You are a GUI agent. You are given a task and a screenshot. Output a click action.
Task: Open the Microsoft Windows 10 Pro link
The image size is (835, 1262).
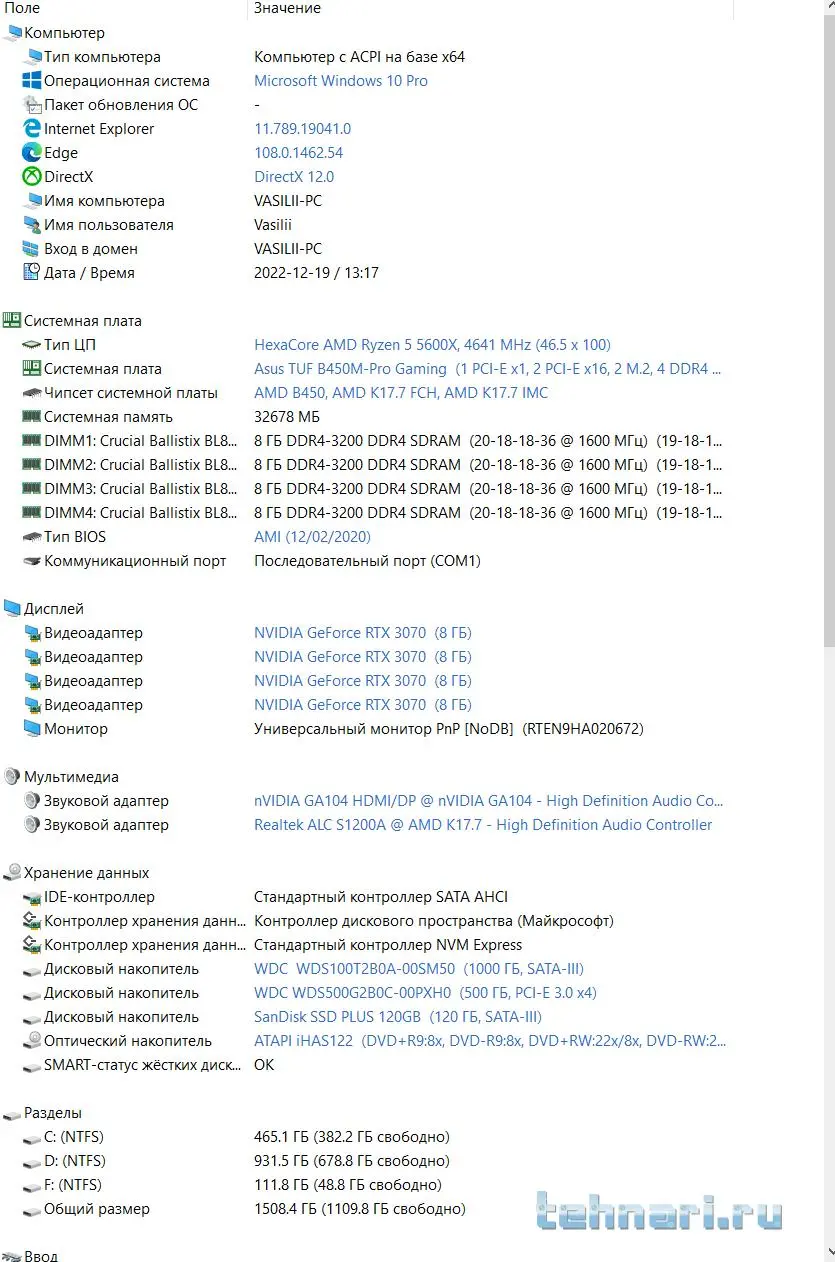[341, 81]
